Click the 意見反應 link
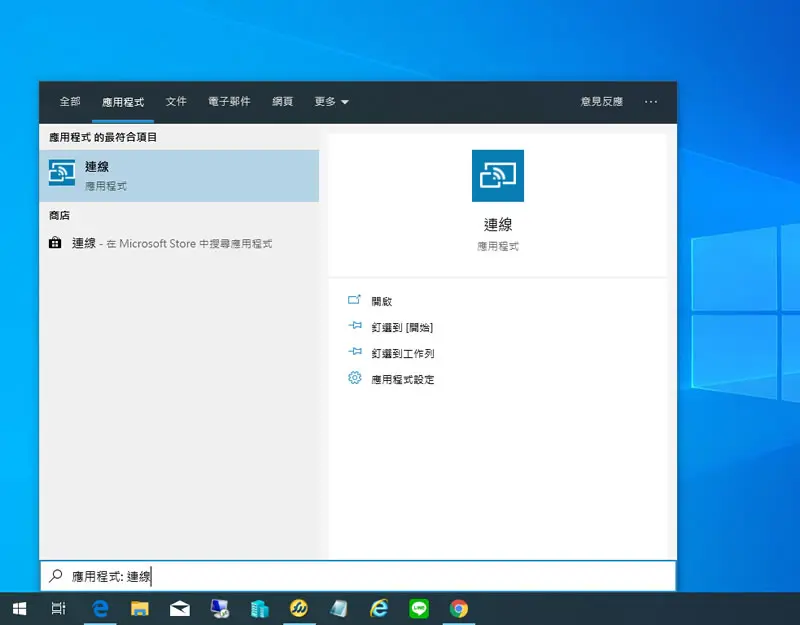Viewport: 800px width, 625px height. pyautogui.click(x=602, y=102)
